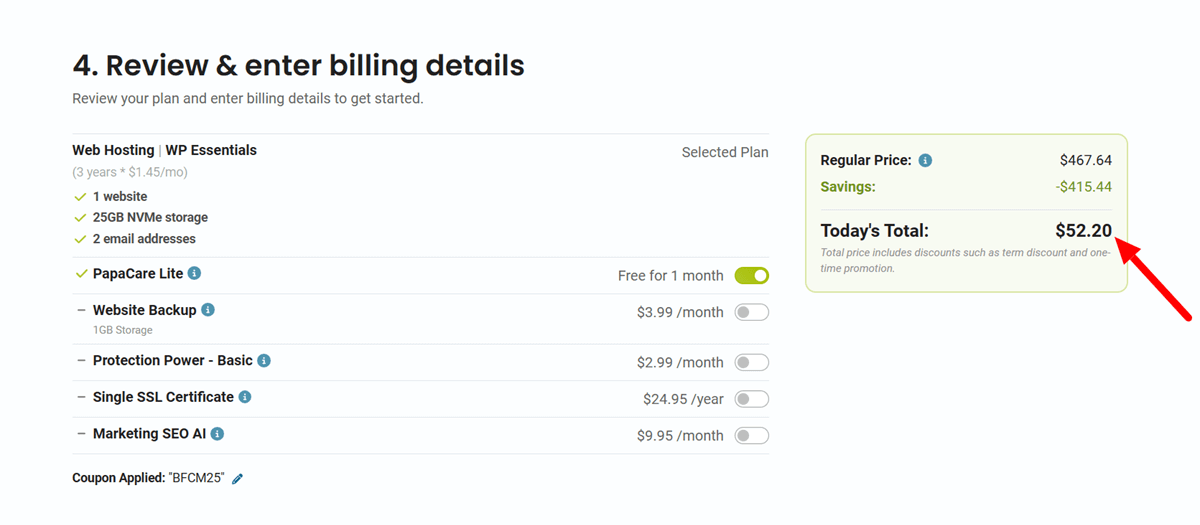This screenshot has width=1200, height=525.
Task: Click the Savings amount -$415.44
Action: click(x=1084, y=187)
